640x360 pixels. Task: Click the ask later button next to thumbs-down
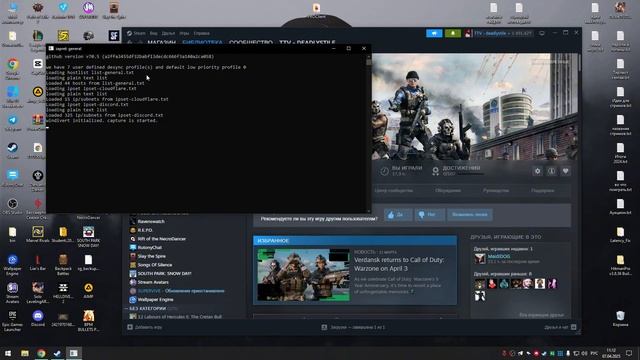(x=470, y=215)
